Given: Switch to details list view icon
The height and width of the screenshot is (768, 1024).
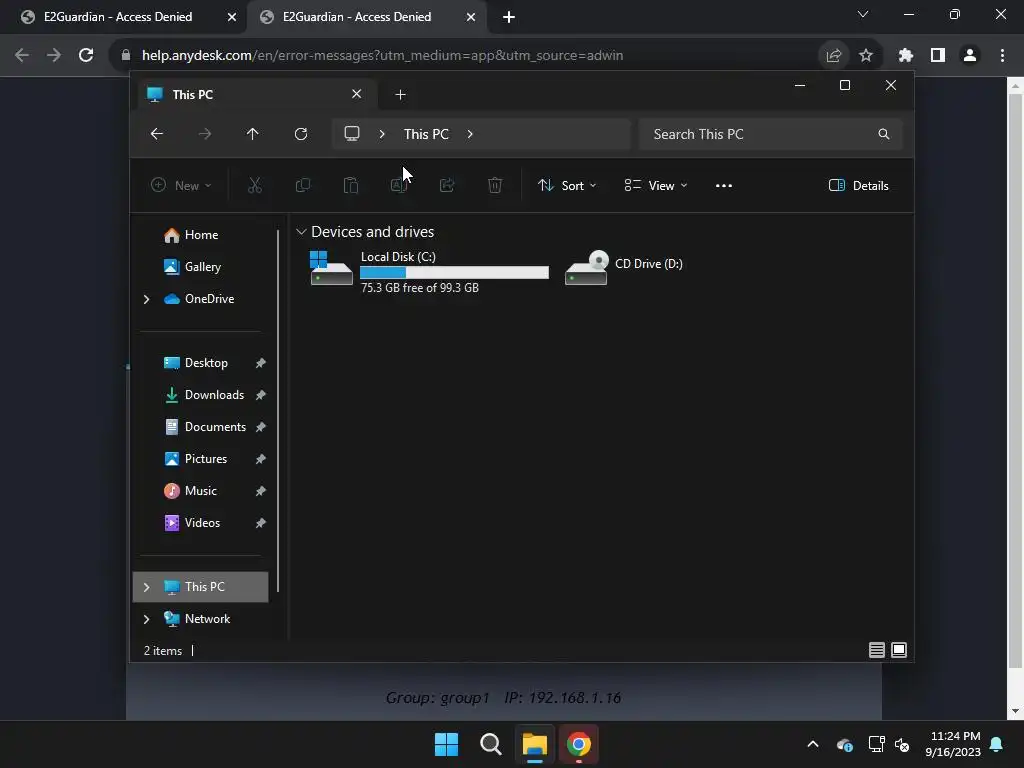Looking at the screenshot, I should (876, 650).
